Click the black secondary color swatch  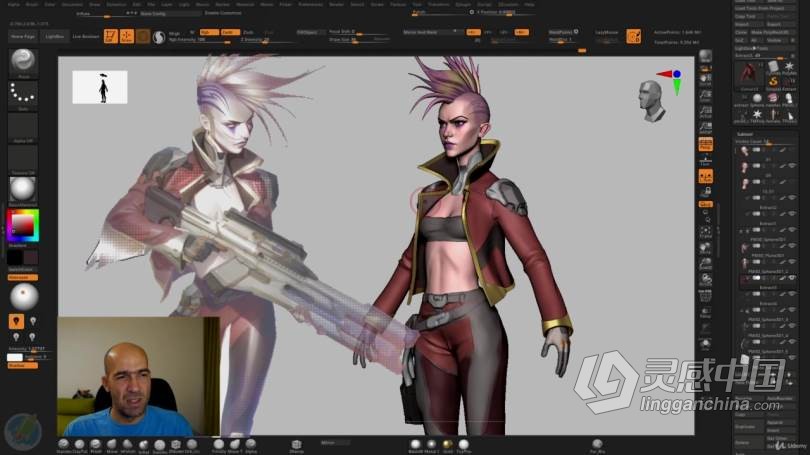pos(15,257)
